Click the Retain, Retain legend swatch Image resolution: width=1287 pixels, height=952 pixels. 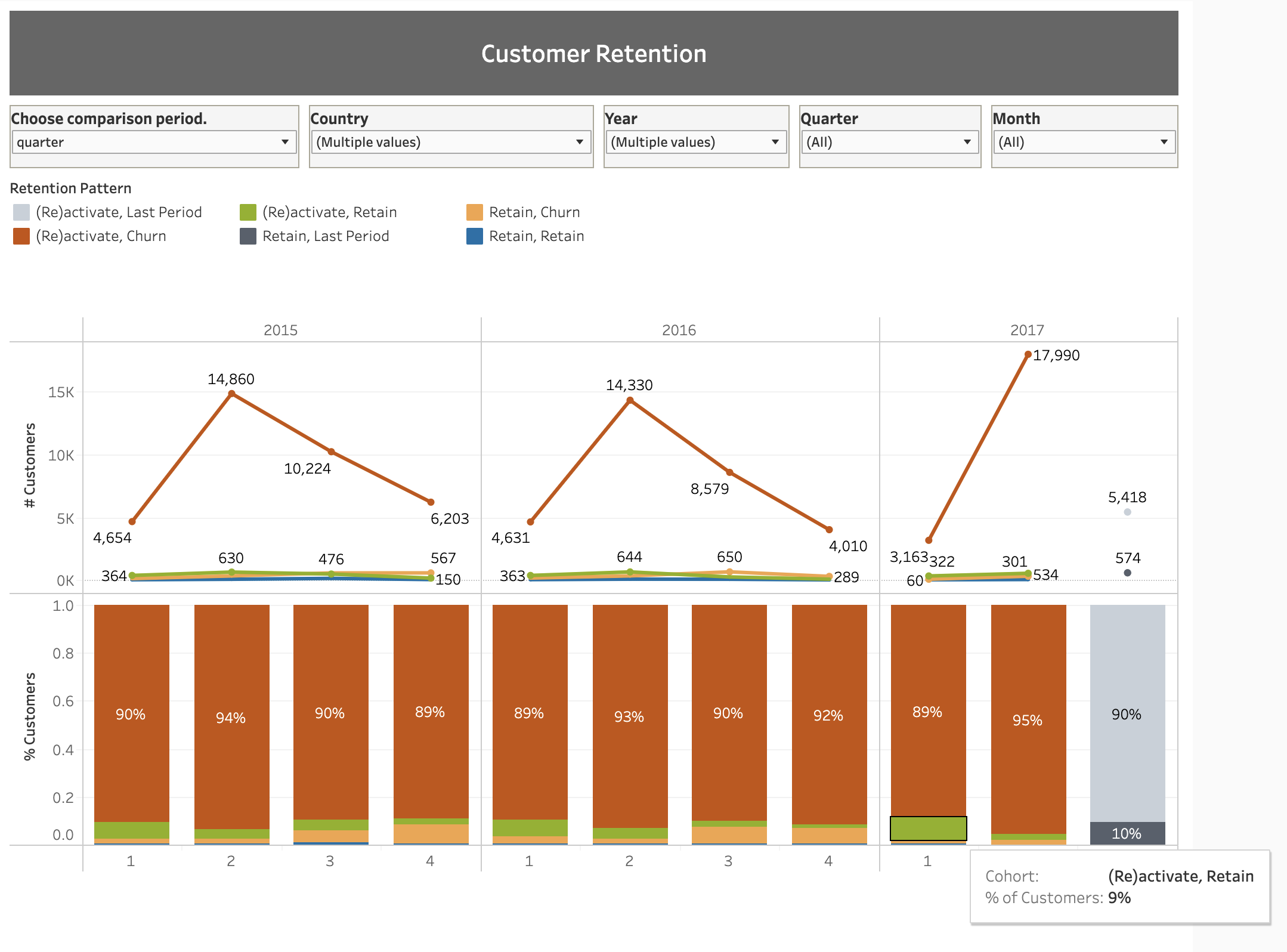pos(475,236)
